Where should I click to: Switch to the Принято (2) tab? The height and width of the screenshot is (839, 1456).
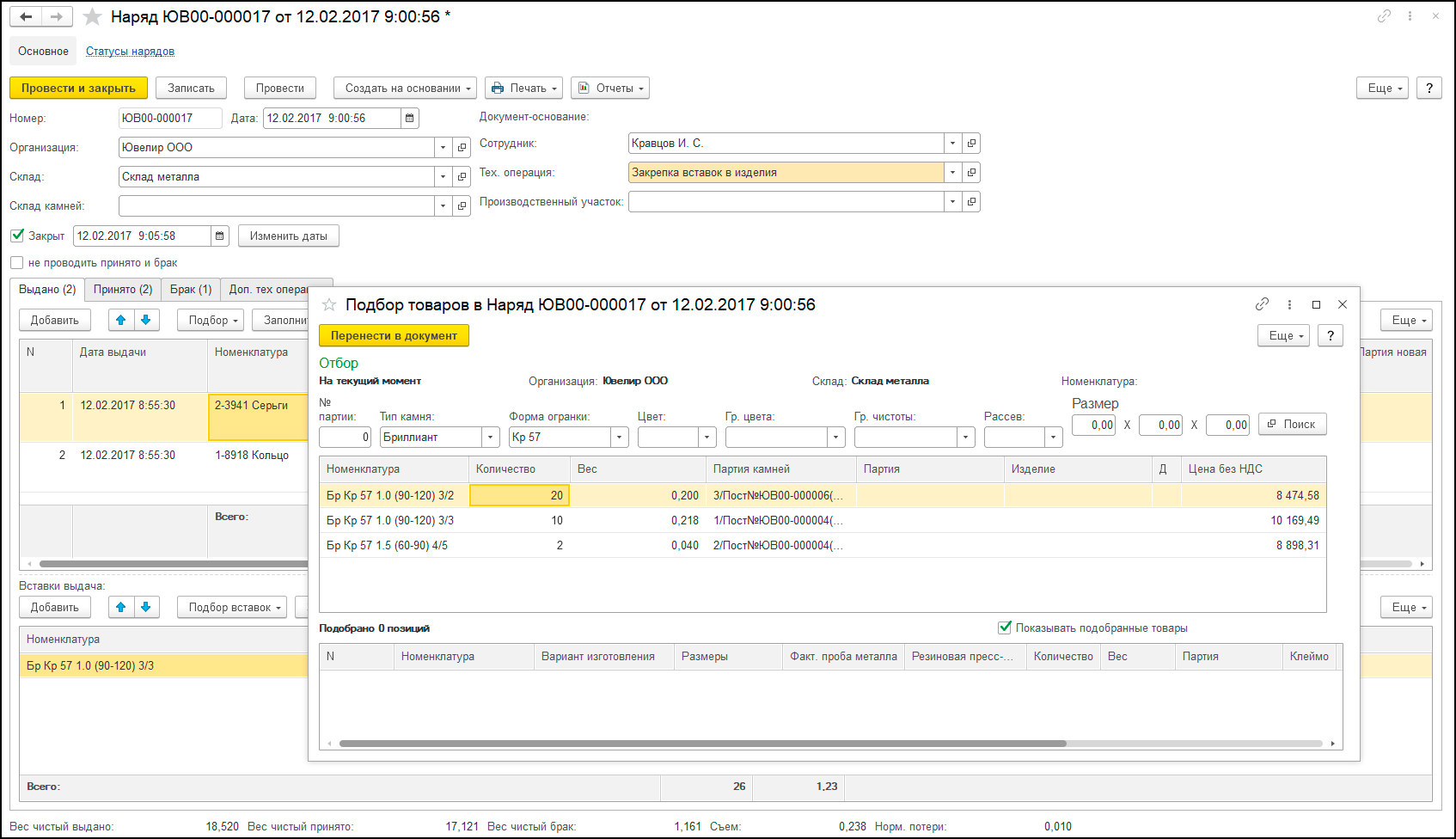[123, 290]
